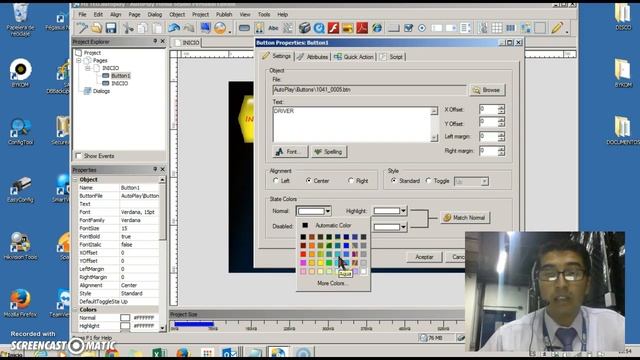640x360 pixels.
Task: Click the Preview globe toolbar icon
Action: pos(220,28)
